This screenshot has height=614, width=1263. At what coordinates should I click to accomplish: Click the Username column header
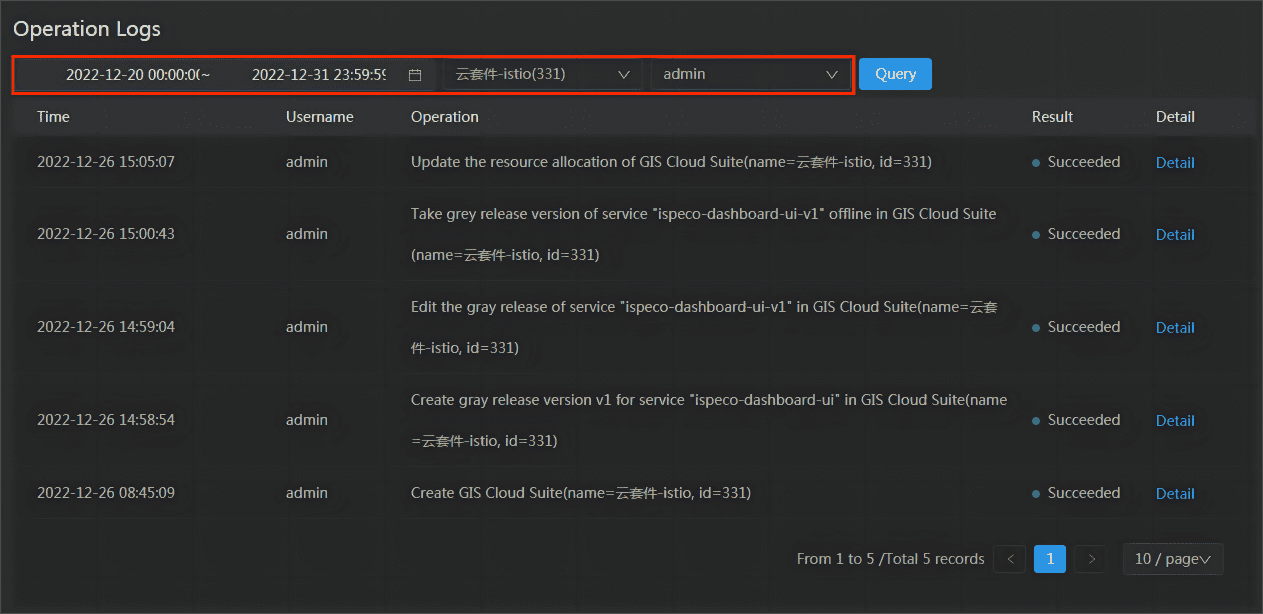point(320,117)
